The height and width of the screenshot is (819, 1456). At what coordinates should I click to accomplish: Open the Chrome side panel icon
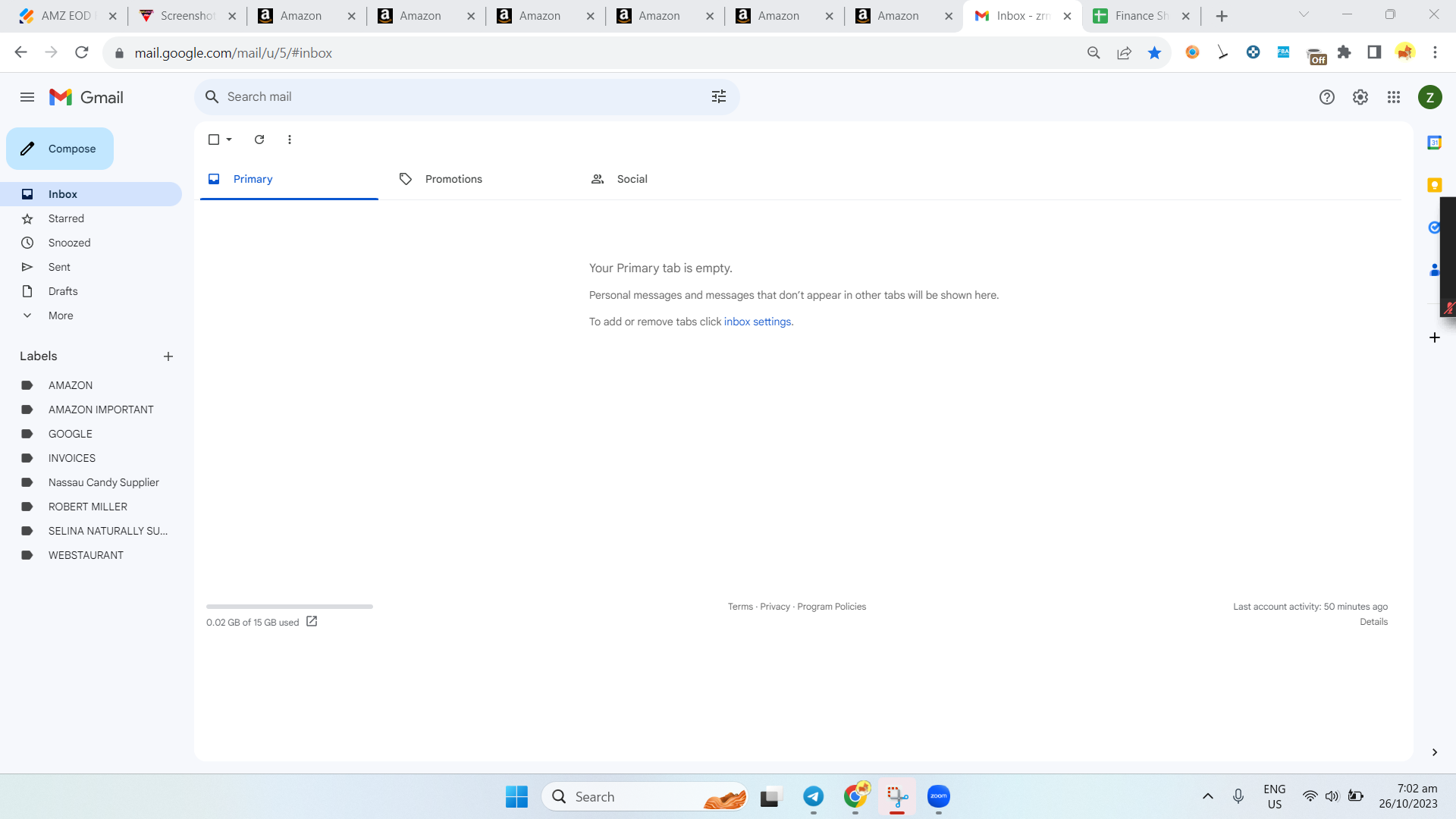pyautogui.click(x=1374, y=52)
